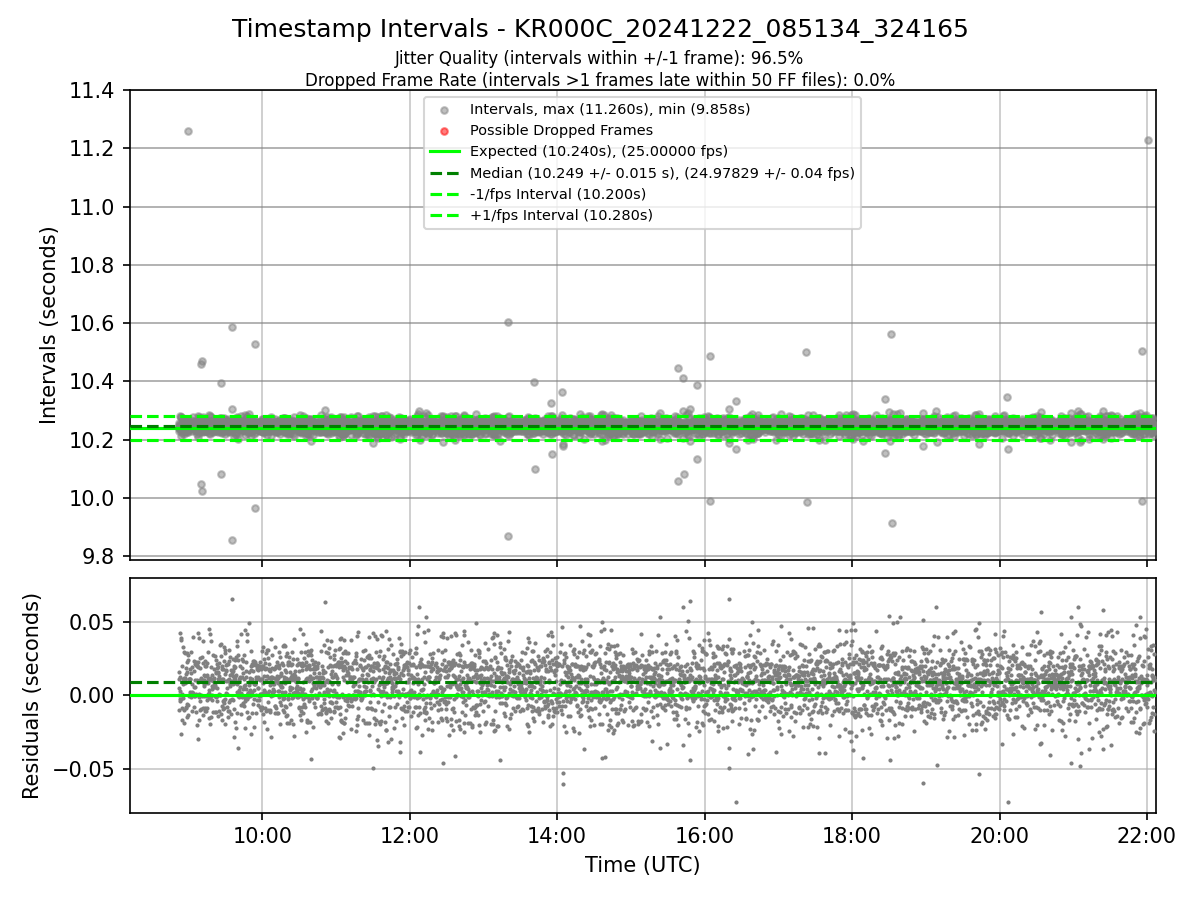
Task: Click the minimum interval point near 9.86s
Action: [232, 540]
